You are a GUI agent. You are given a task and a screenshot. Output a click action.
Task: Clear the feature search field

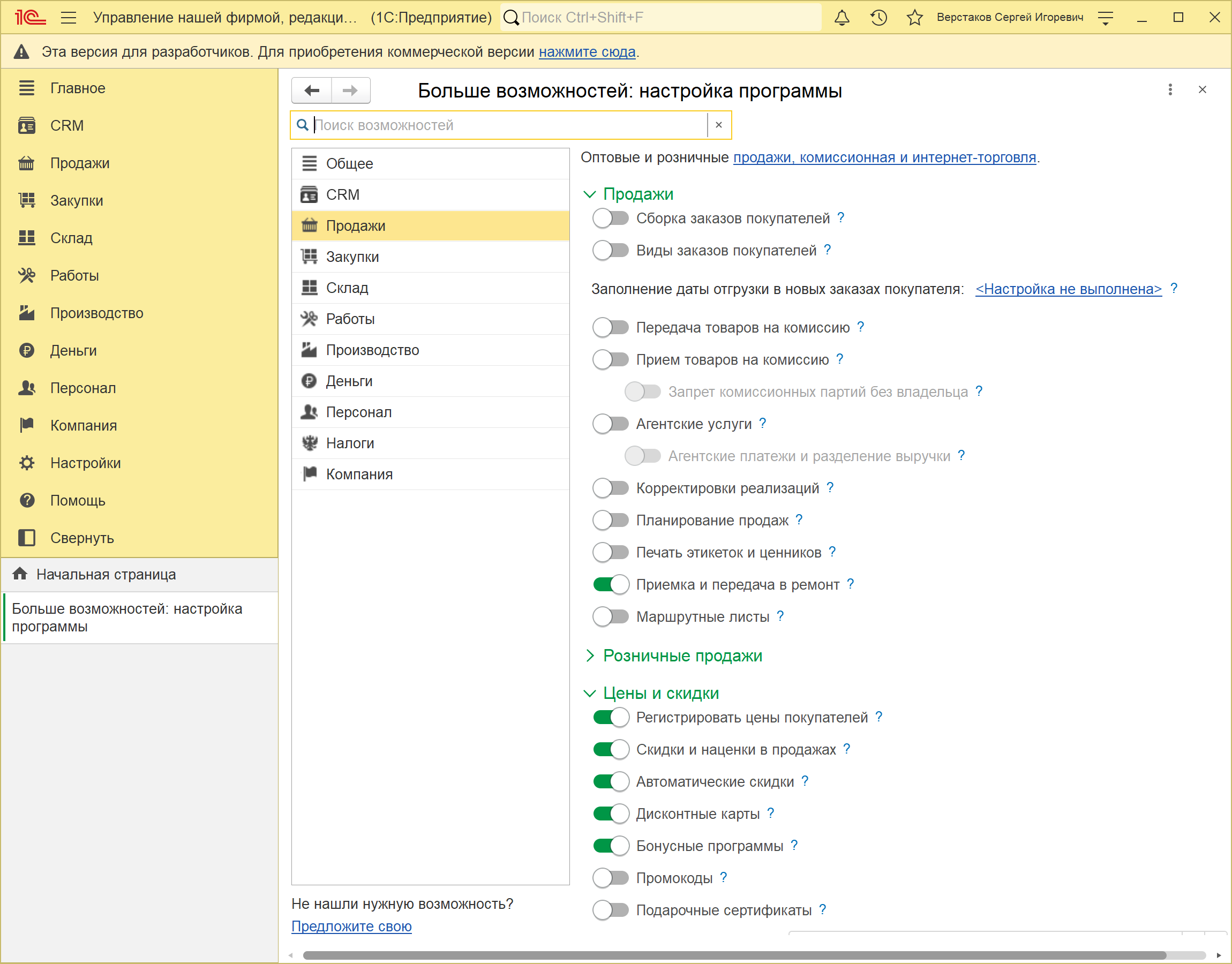pos(718,125)
